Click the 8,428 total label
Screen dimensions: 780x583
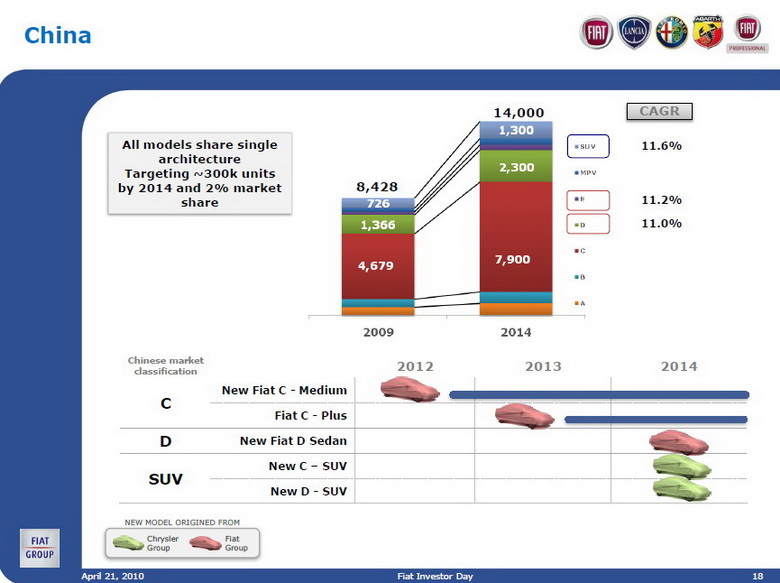tap(377, 187)
